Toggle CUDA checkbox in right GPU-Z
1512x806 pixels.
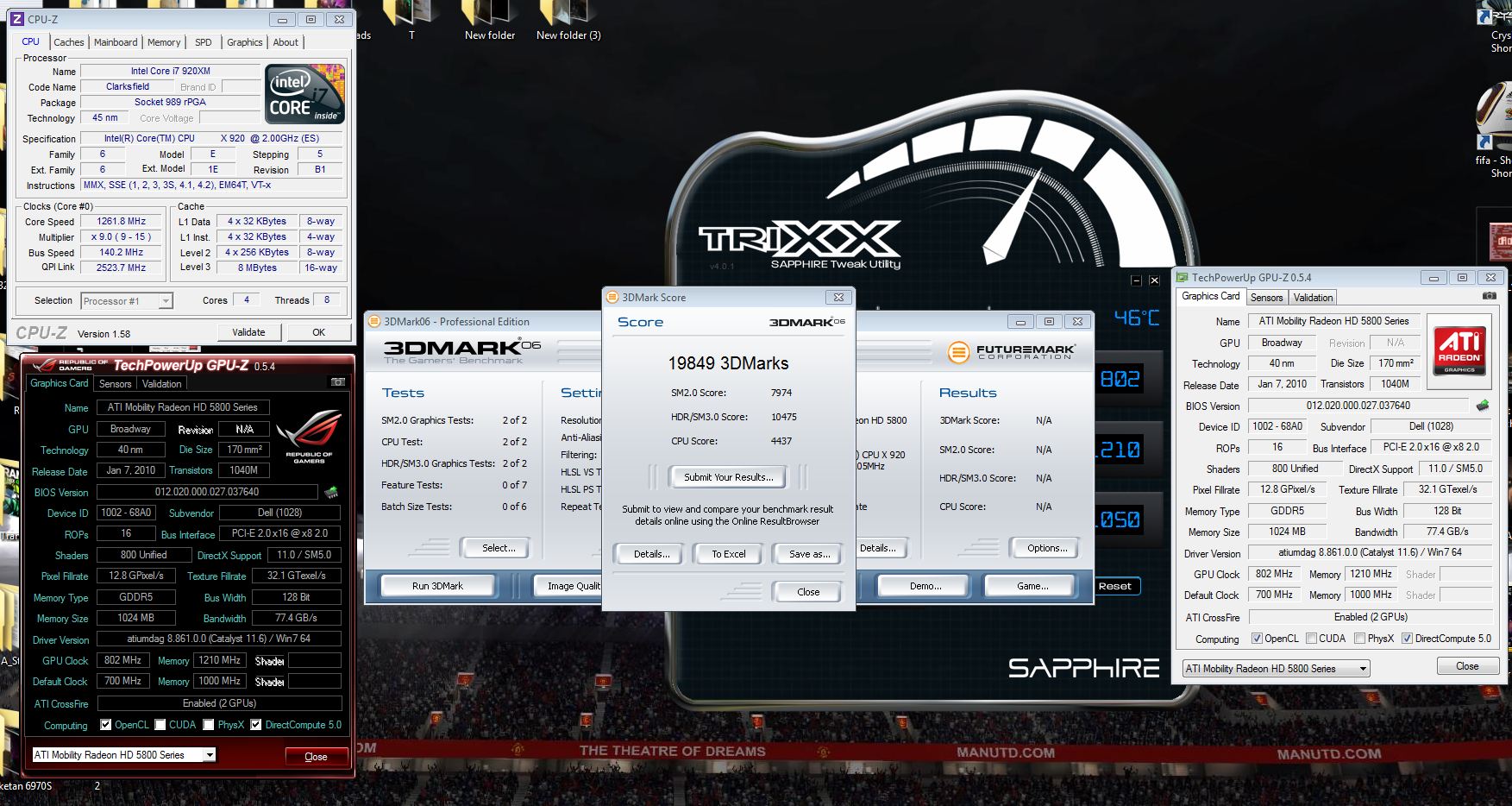coord(1311,639)
